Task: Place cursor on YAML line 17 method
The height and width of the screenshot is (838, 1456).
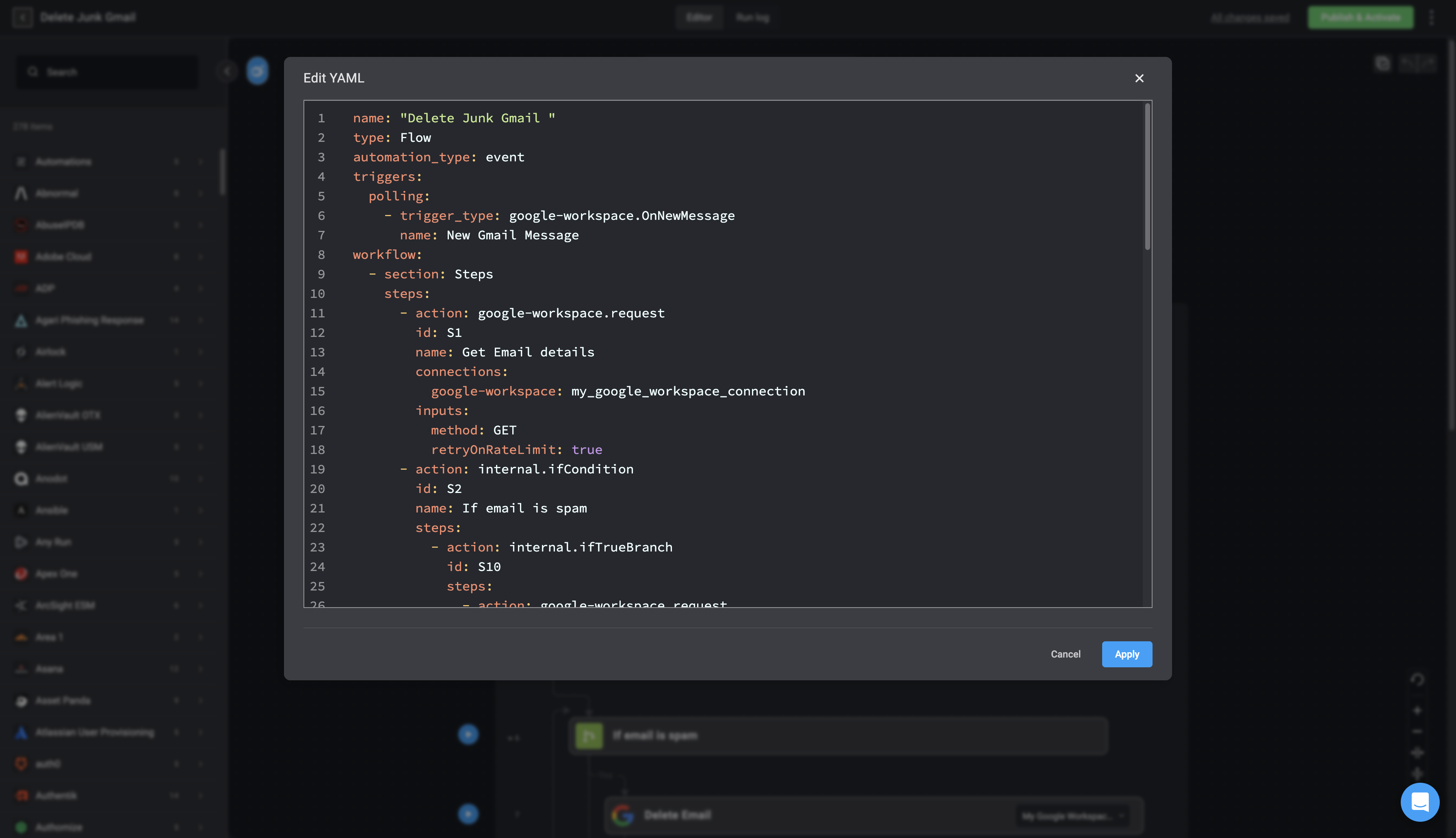Action: (455, 430)
